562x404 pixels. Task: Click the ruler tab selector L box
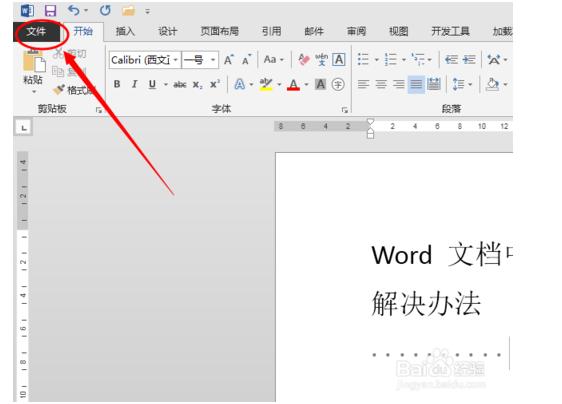point(24,127)
